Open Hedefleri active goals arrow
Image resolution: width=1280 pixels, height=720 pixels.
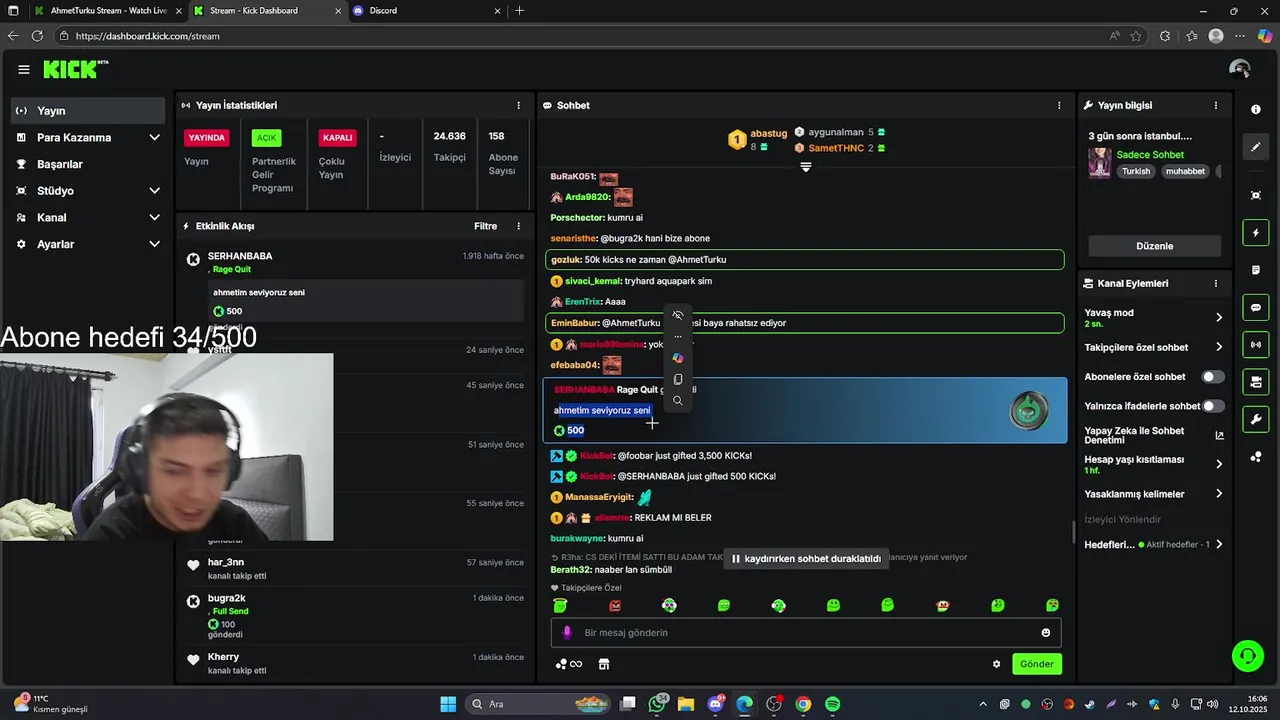(x=1219, y=545)
